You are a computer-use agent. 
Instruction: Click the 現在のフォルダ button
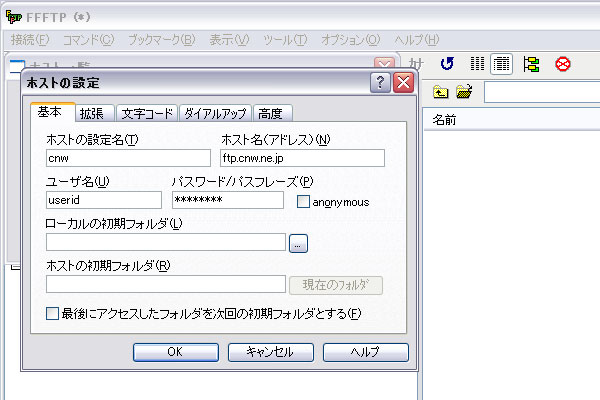(x=336, y=285)
